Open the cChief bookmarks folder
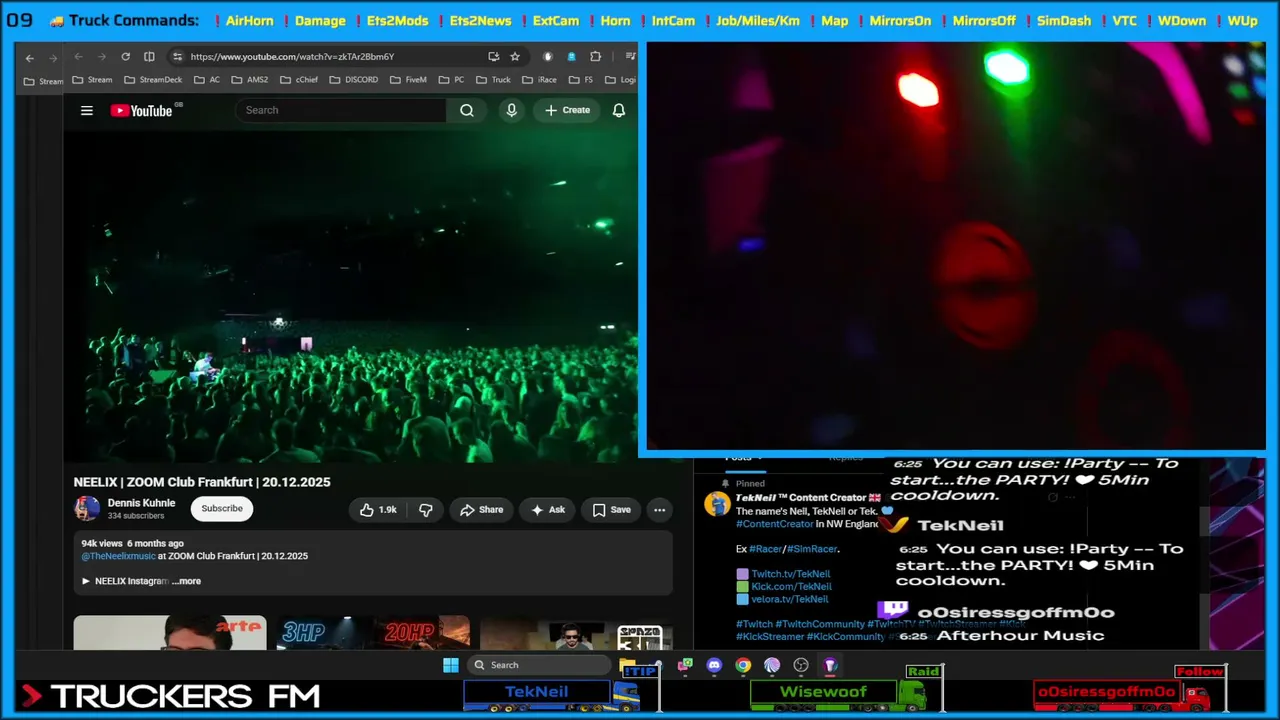This screenshot has height=720, width=1280. coord(299,80)
